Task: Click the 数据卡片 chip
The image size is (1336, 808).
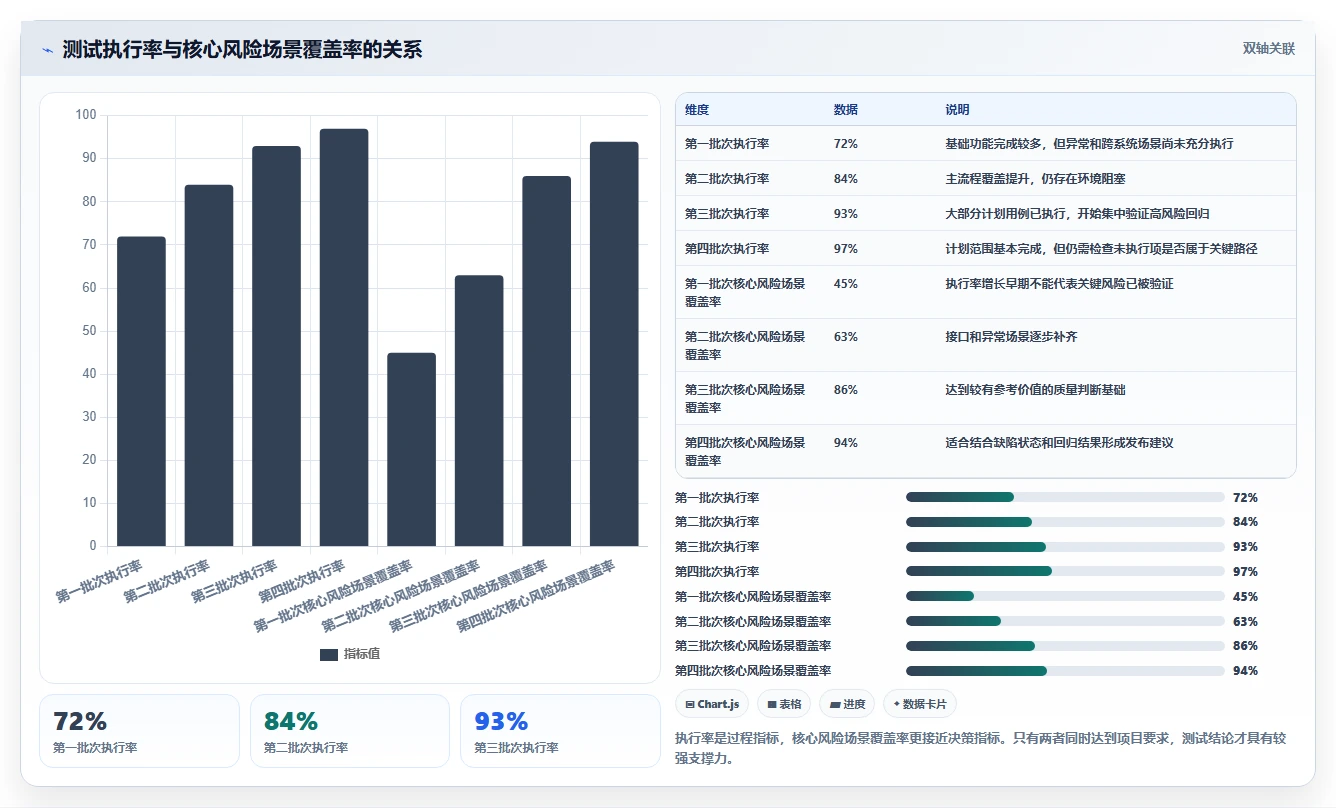Action: tap(920, 704)
